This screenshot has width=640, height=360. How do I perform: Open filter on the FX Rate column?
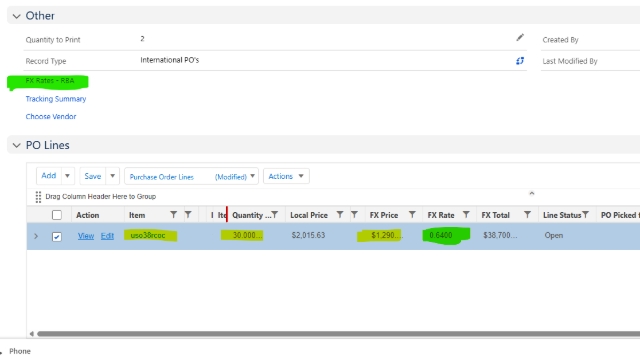pos(466,215)
